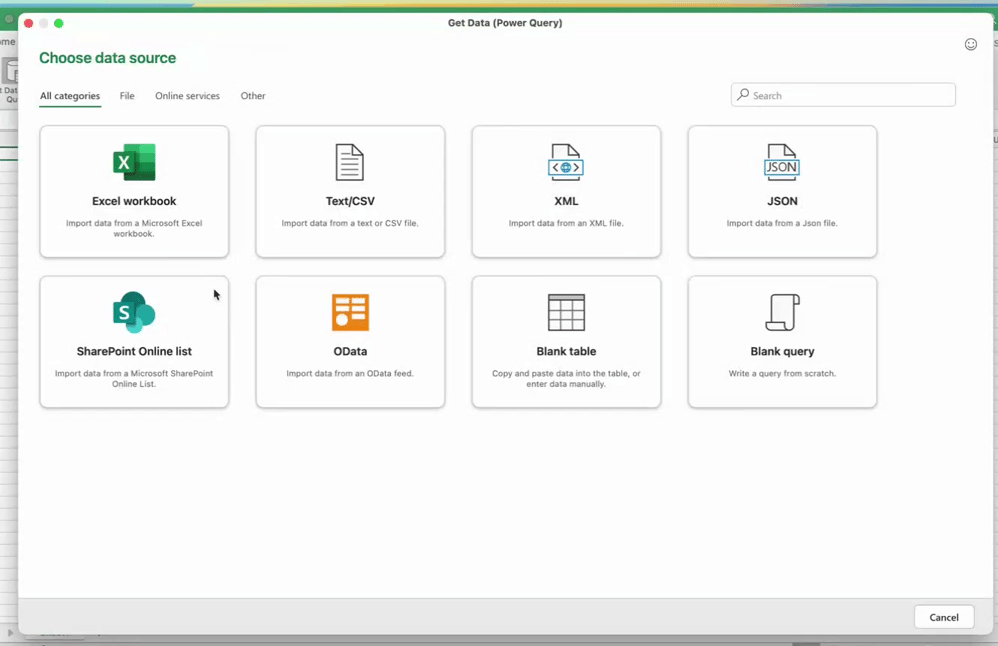
Task: Go to the Other category tab
Action: (x=253, y=96)
